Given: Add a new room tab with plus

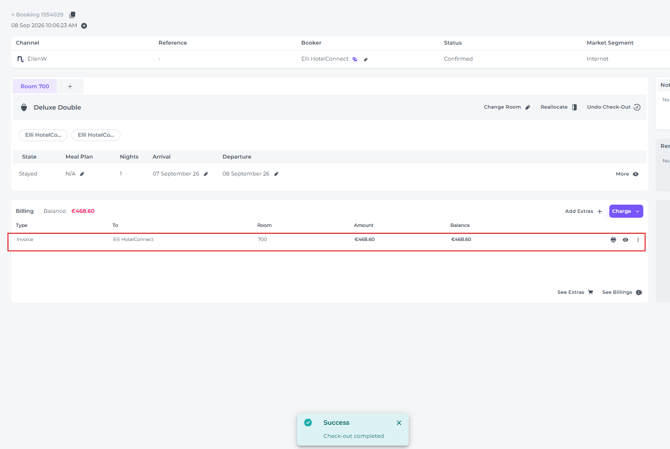Looking at the screenshot, I should [70, 86].
